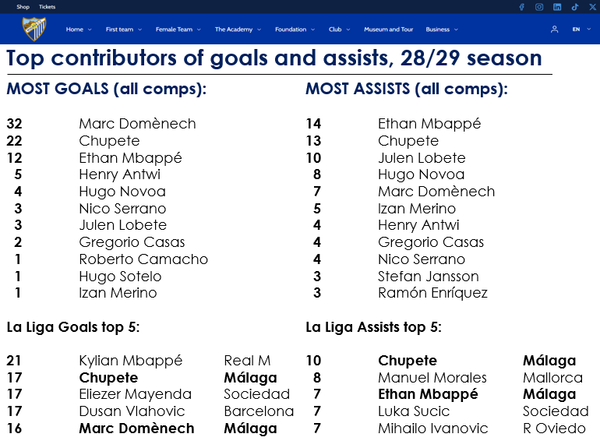The width and height of the screenshot is (600, 444).
Task: Expand the First team dropdown menu
Action: (123, 30)
